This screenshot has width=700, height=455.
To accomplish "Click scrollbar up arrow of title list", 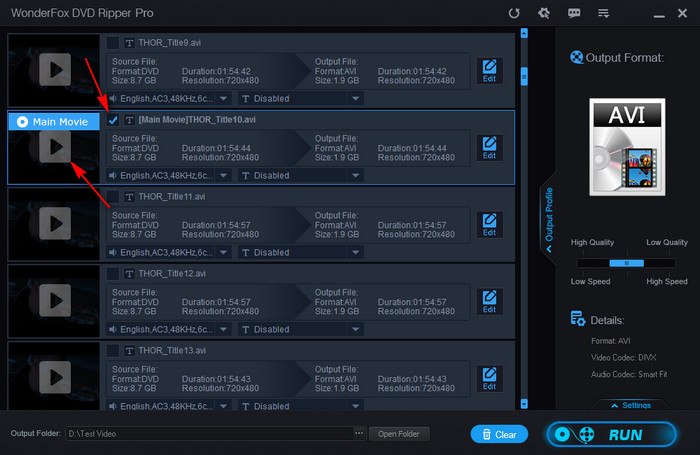I will [524, 33].
